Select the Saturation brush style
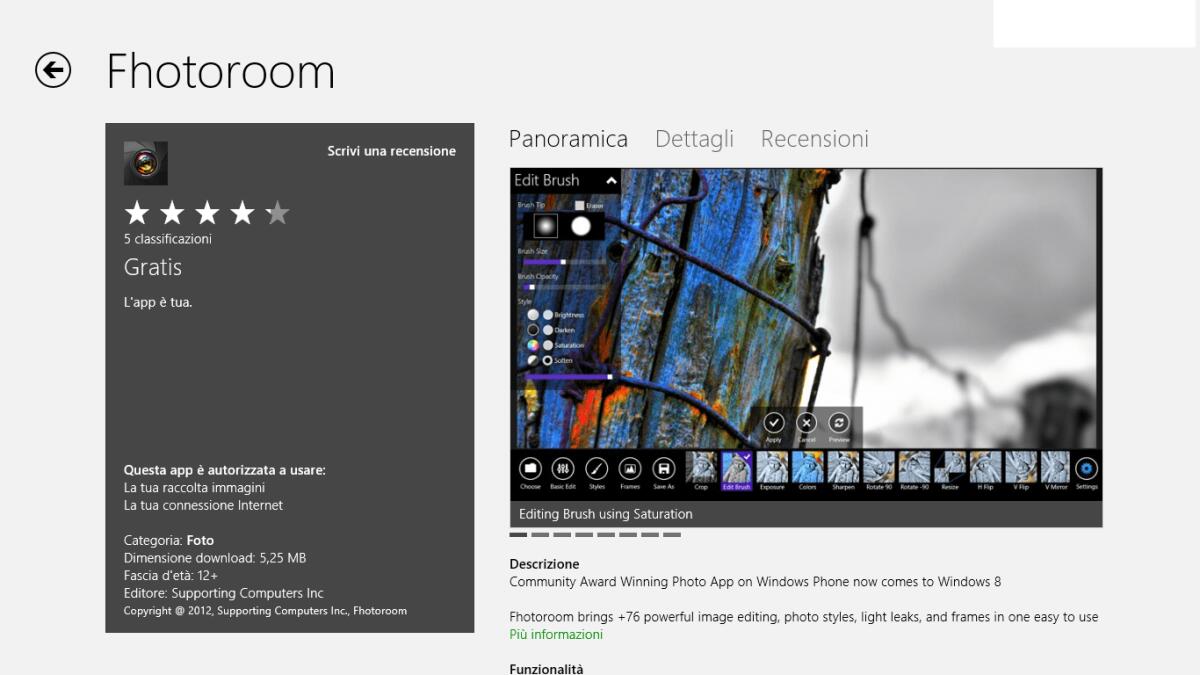 click(548, 344)
